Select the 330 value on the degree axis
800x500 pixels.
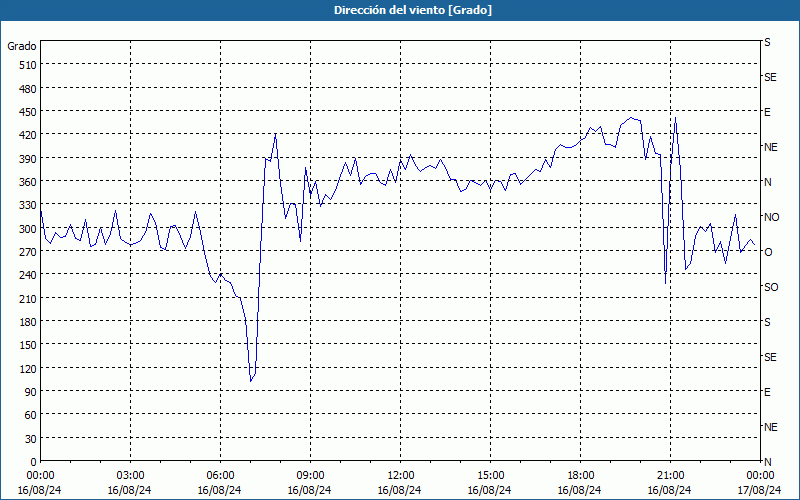(x=28, y=205)
